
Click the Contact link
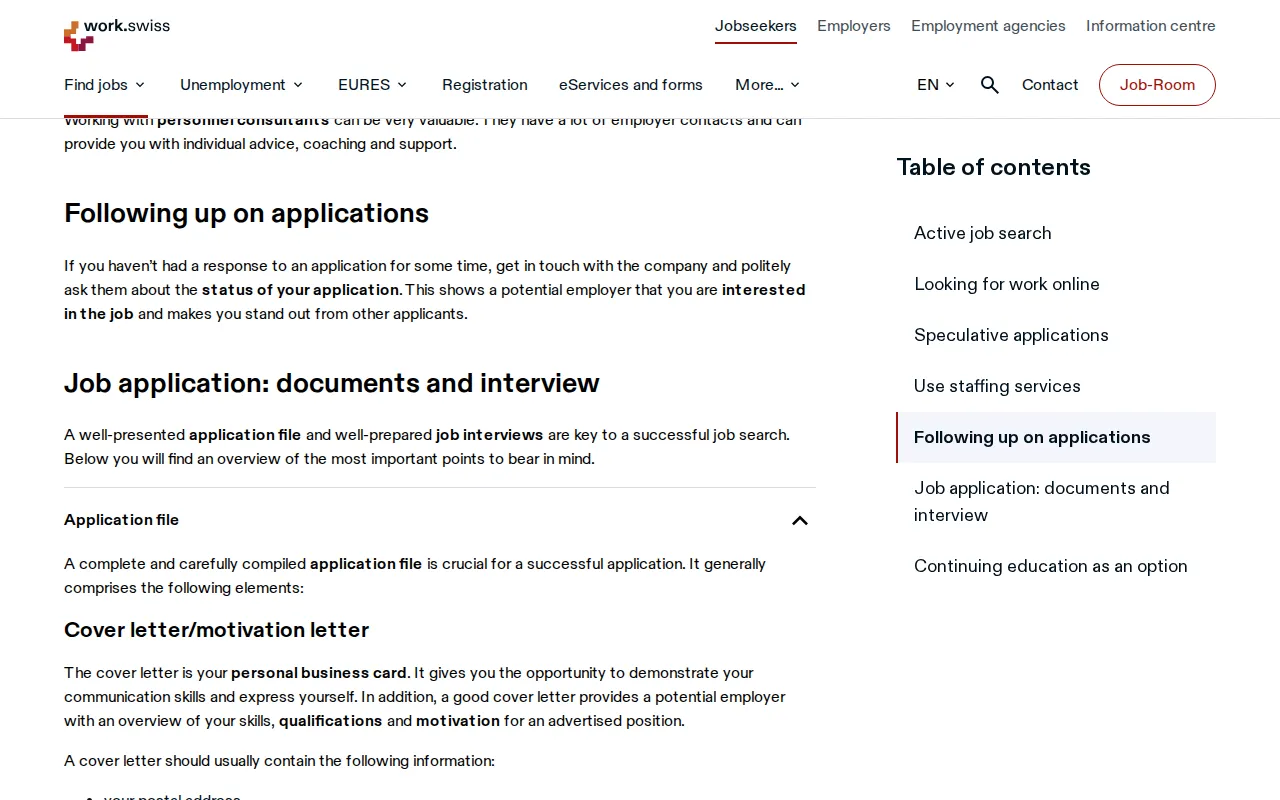(1050, 85)
